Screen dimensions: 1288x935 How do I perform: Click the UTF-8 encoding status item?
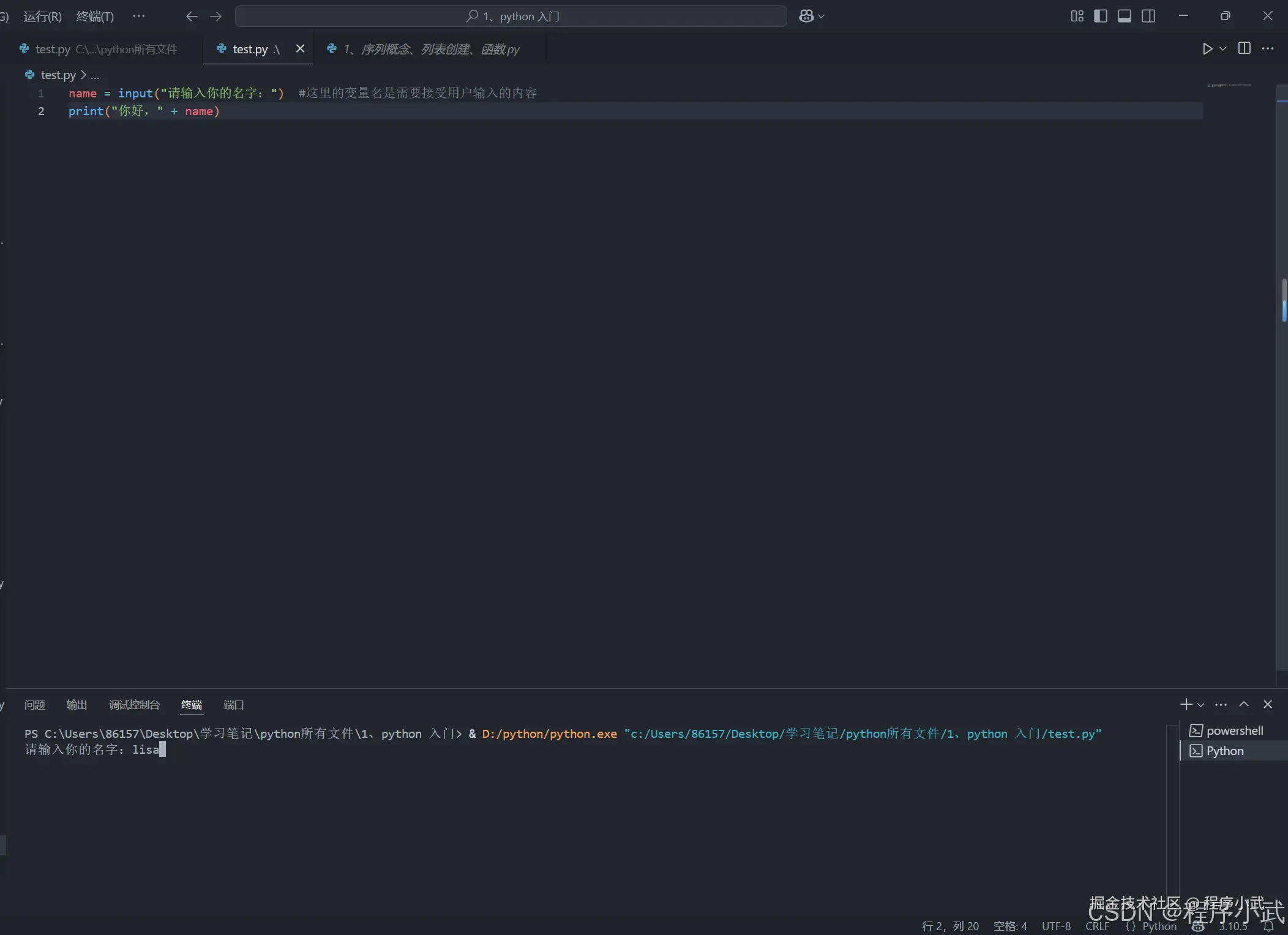point(1056,926)
